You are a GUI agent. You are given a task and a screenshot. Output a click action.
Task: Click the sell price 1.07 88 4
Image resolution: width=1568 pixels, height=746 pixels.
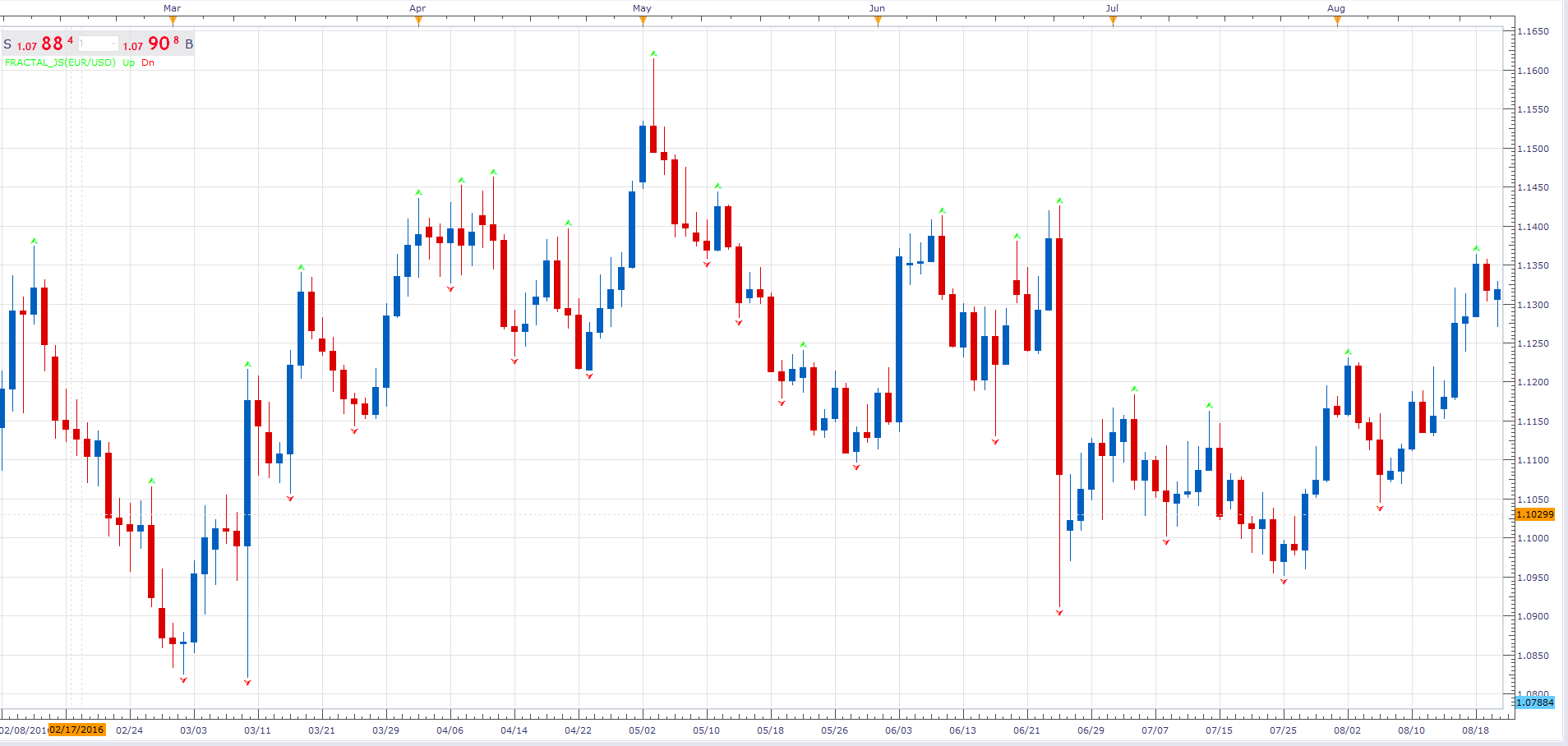45,44
